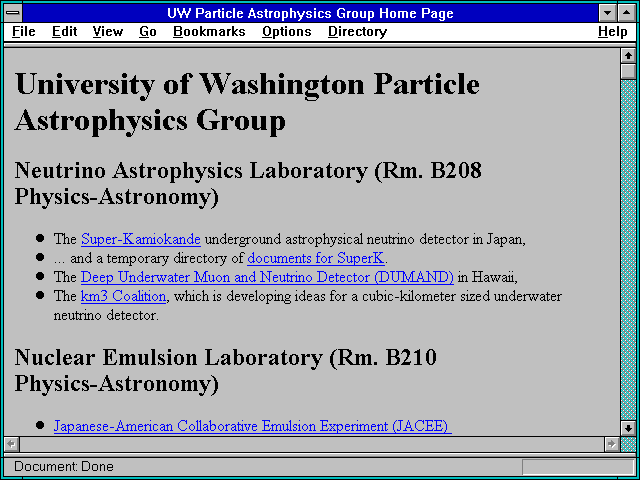Open the Bookmarks menu
Viewport: 640px width, 480px height.
click(209, 32)
